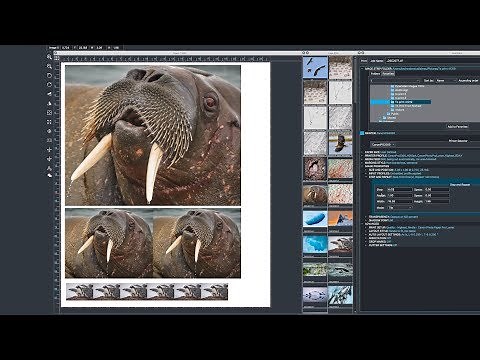This screenshot has height=360, width=480.
Task: Open the Print tab in settings panel
Action: [364, 61]
